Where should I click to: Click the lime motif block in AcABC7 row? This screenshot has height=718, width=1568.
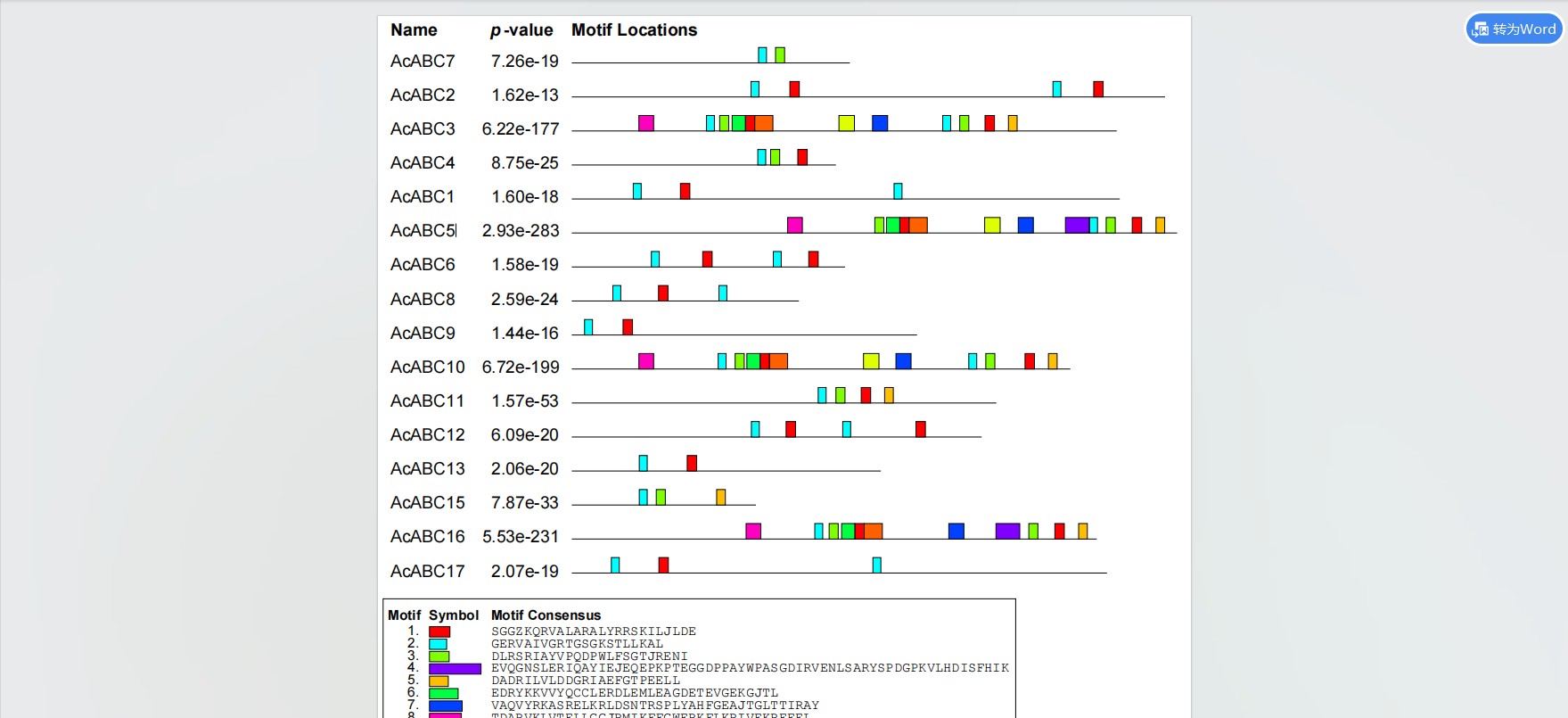[x=780, y=55]
